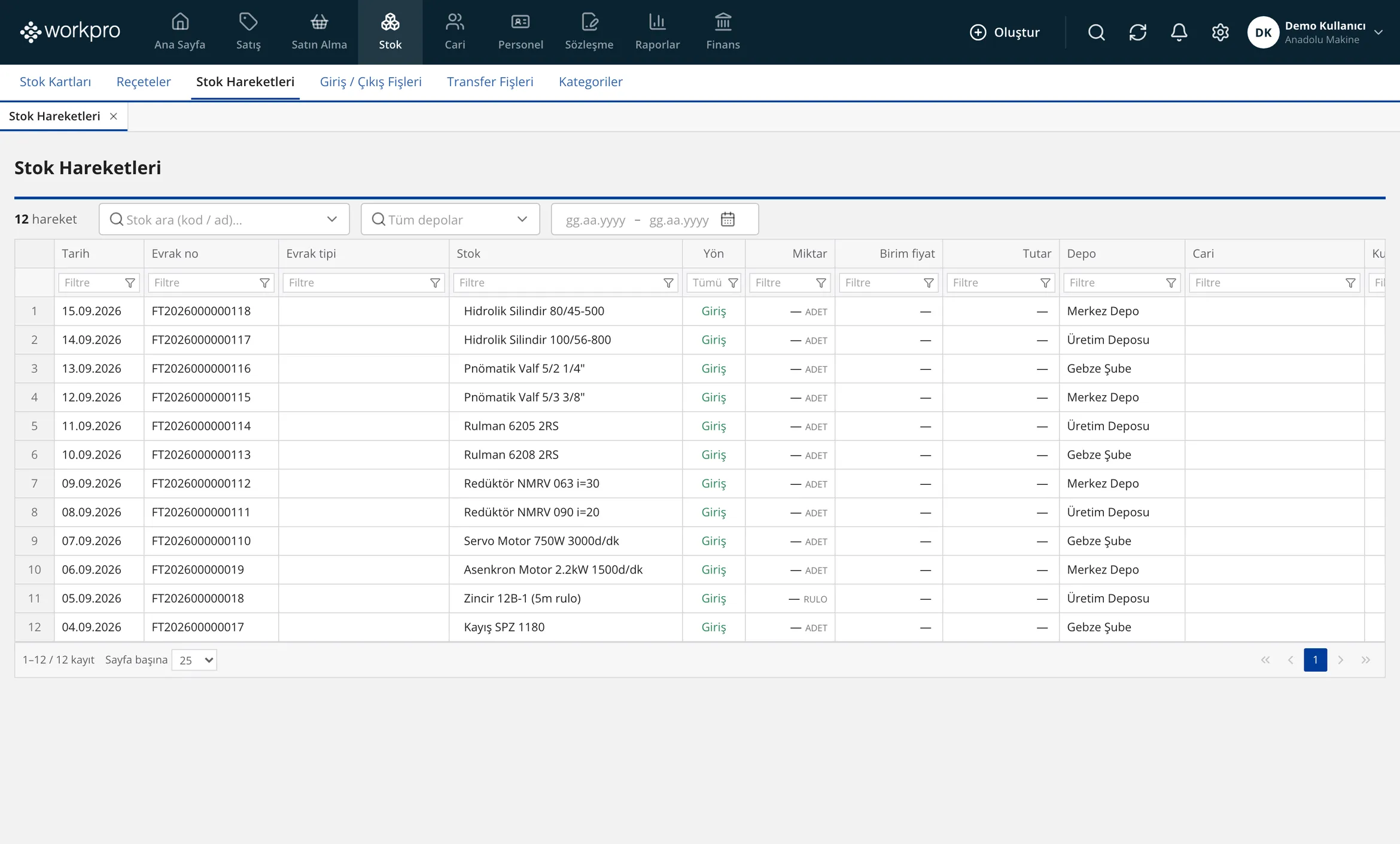The width and height of the screenshot is (1400, 844).
Task: Switch to the Reçeteler tab
Action: 144,81
